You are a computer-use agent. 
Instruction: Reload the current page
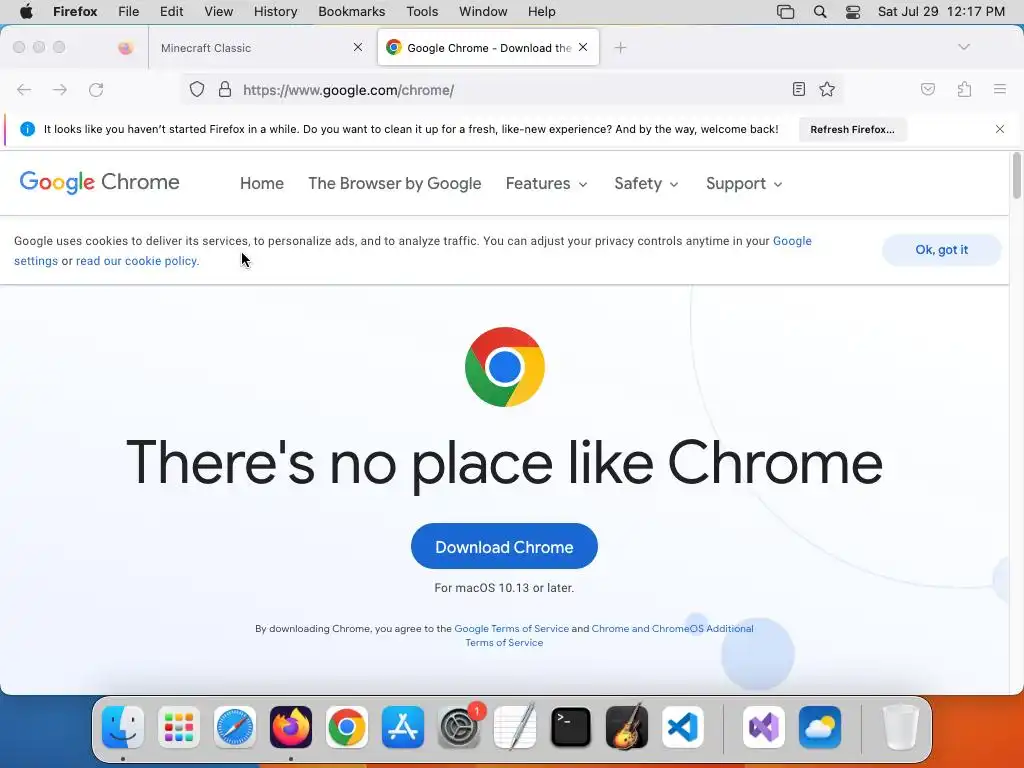tap(96, 89)
